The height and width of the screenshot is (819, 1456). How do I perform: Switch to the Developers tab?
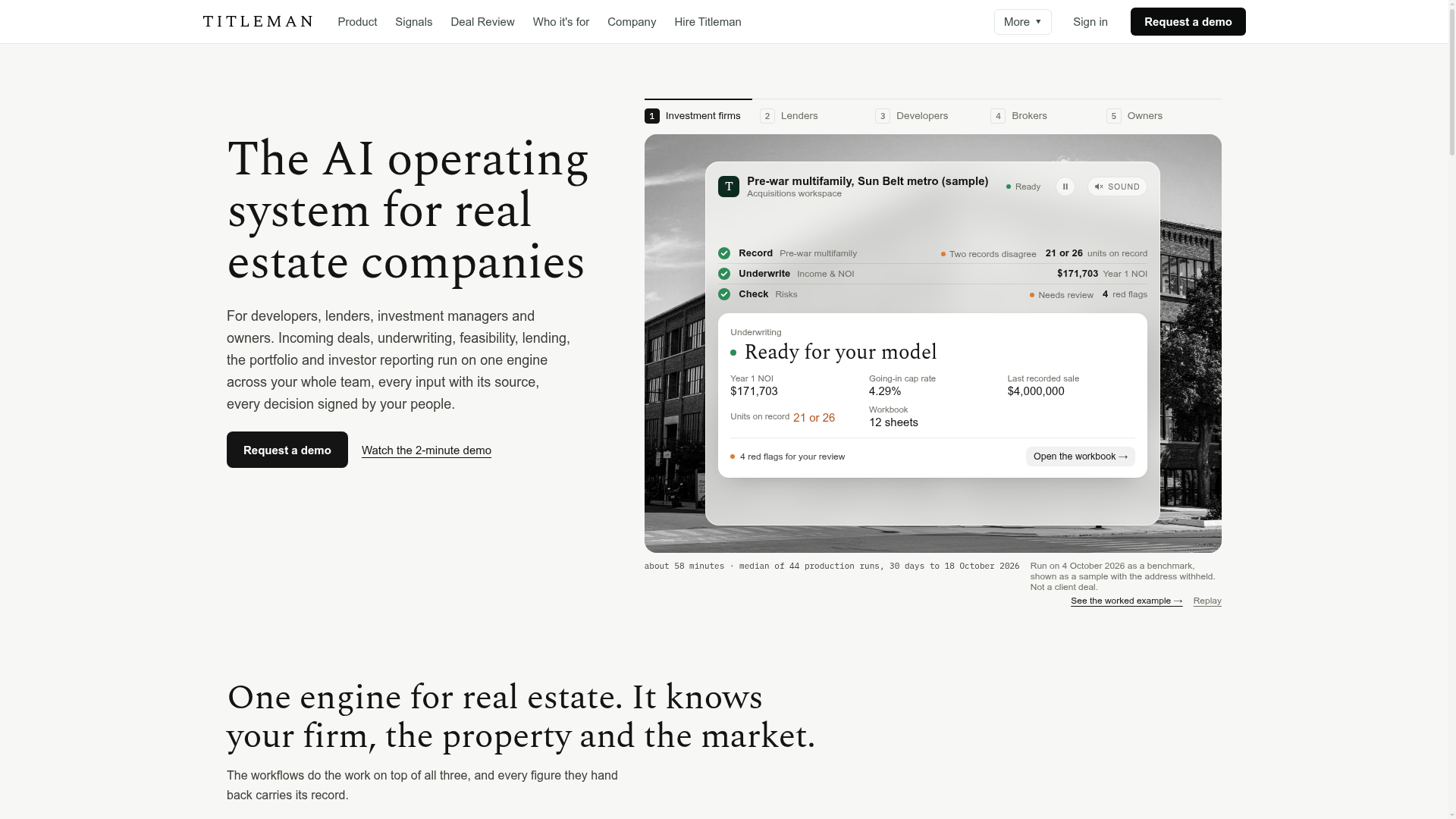pos(912,116)
